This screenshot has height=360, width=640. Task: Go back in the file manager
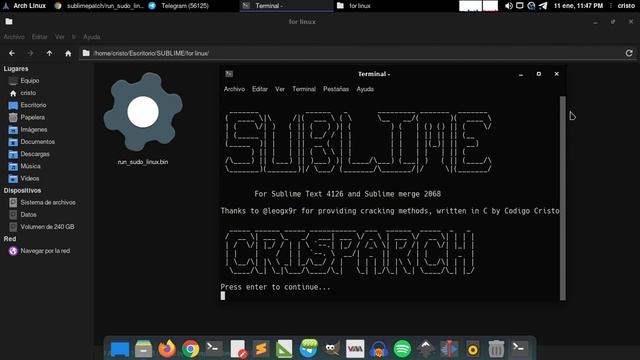click(x=12, y=53)
